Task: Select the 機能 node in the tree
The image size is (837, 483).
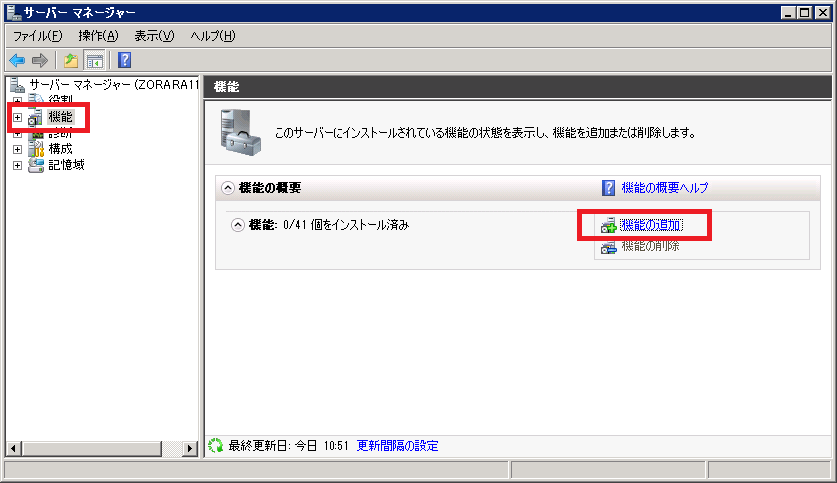Action: [60, 117]
